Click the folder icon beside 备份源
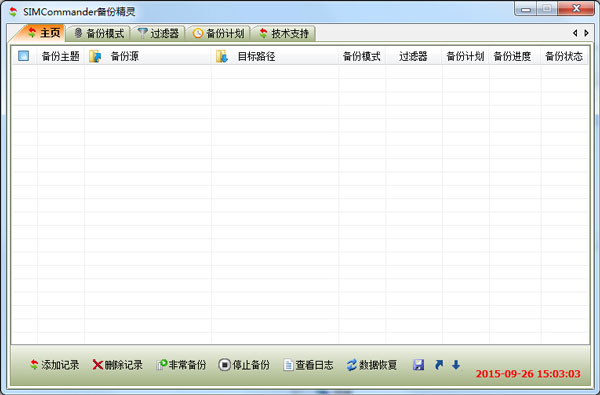Screen dimensions: 600x395 [x=95, y=56]
